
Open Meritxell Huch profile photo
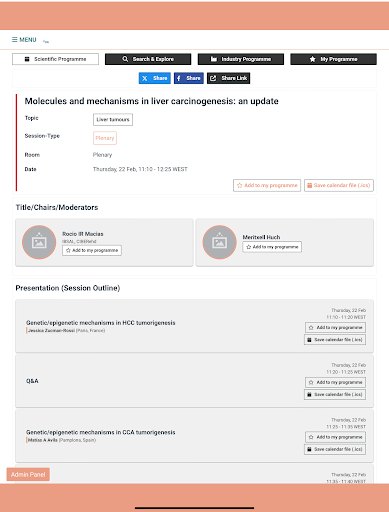219,242
